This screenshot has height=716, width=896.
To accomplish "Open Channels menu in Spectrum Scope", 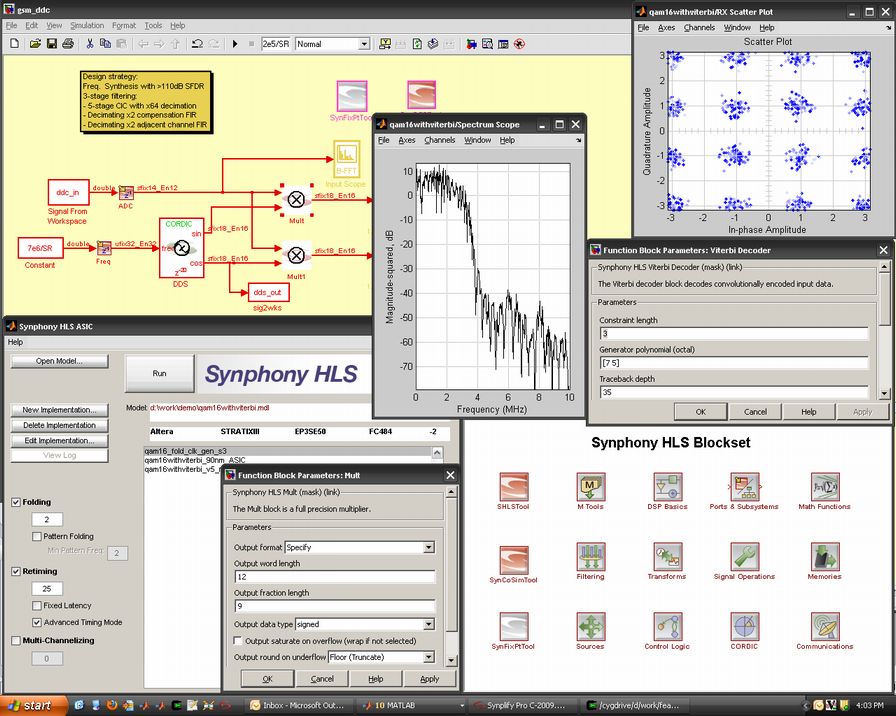I will [439, 140].
